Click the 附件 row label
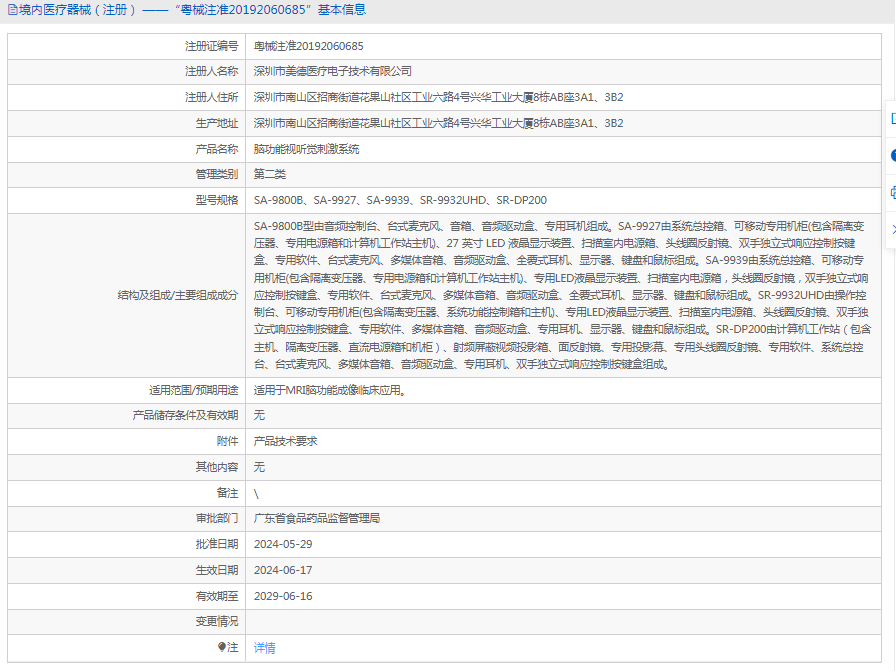896x671 pixels. pyautogui.click(x=227, y=441)
